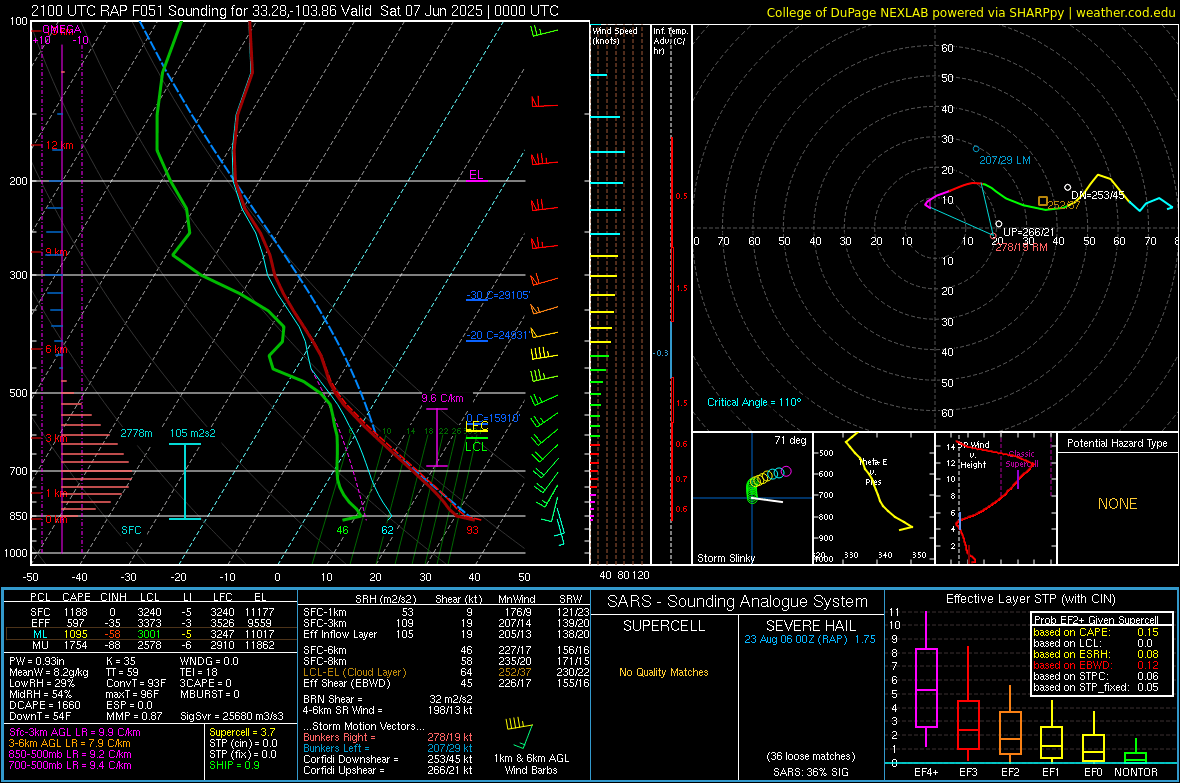This screenshot has width=1180, height=783.
Task: Click the '700-500mb LR = 9.4 C/km' line
Action: pos(70,765)
